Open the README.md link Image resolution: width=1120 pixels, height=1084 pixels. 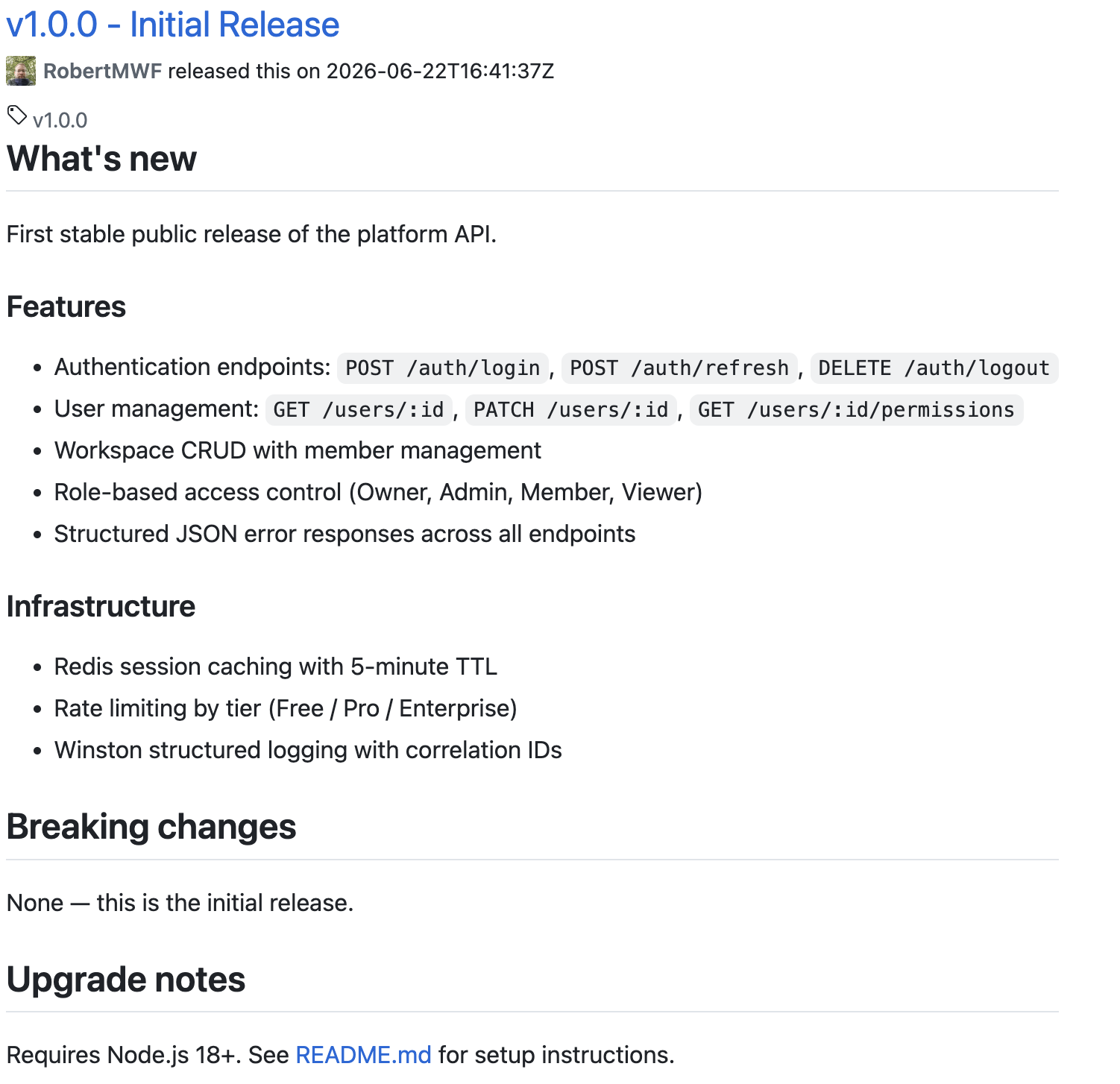click(x=363, y=1055)
